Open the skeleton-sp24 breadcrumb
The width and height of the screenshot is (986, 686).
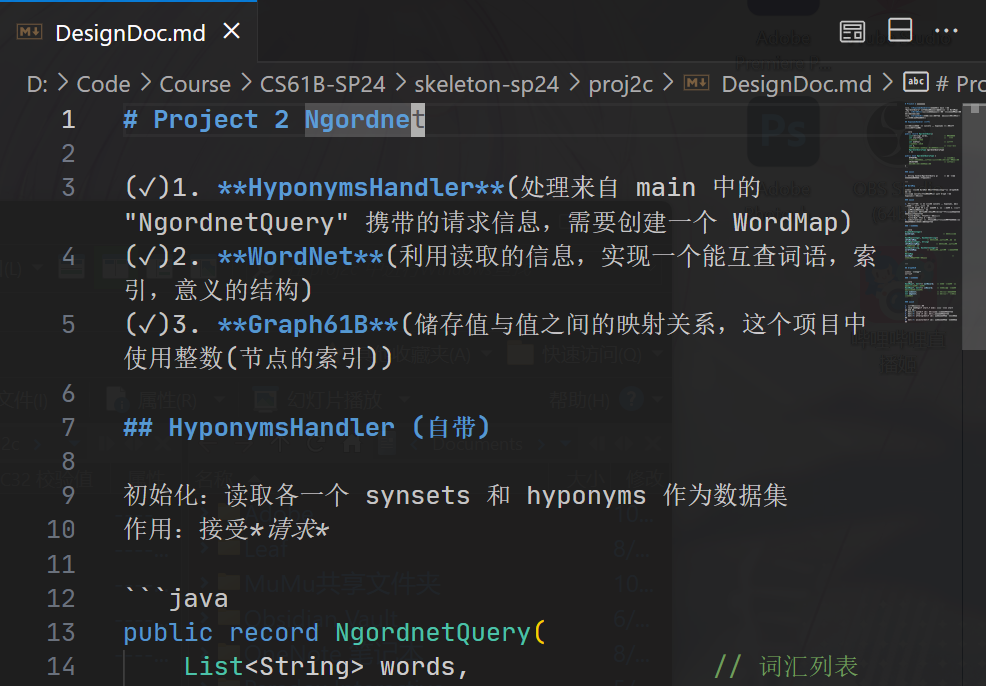coord(486,84)
